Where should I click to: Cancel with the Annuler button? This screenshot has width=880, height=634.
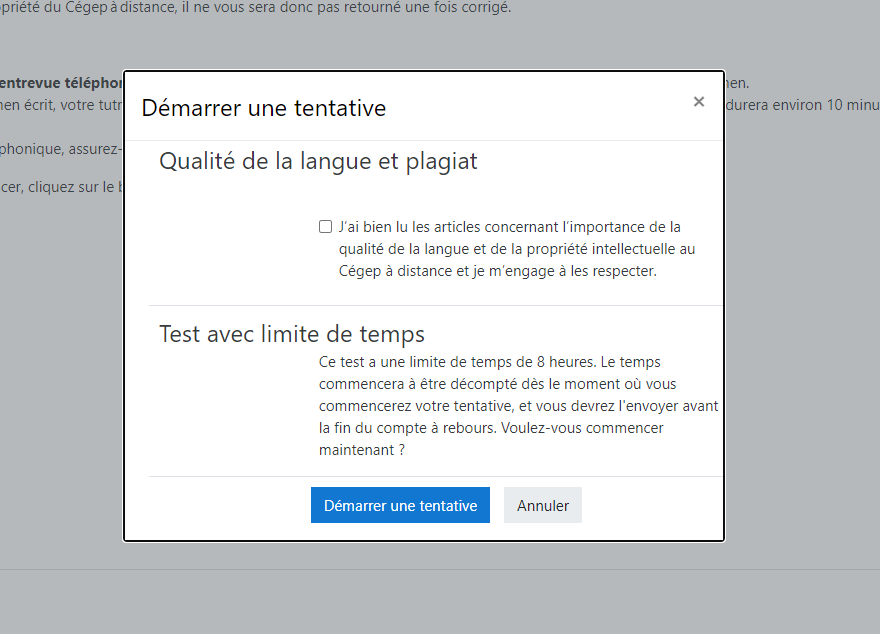tap(542, 506)
